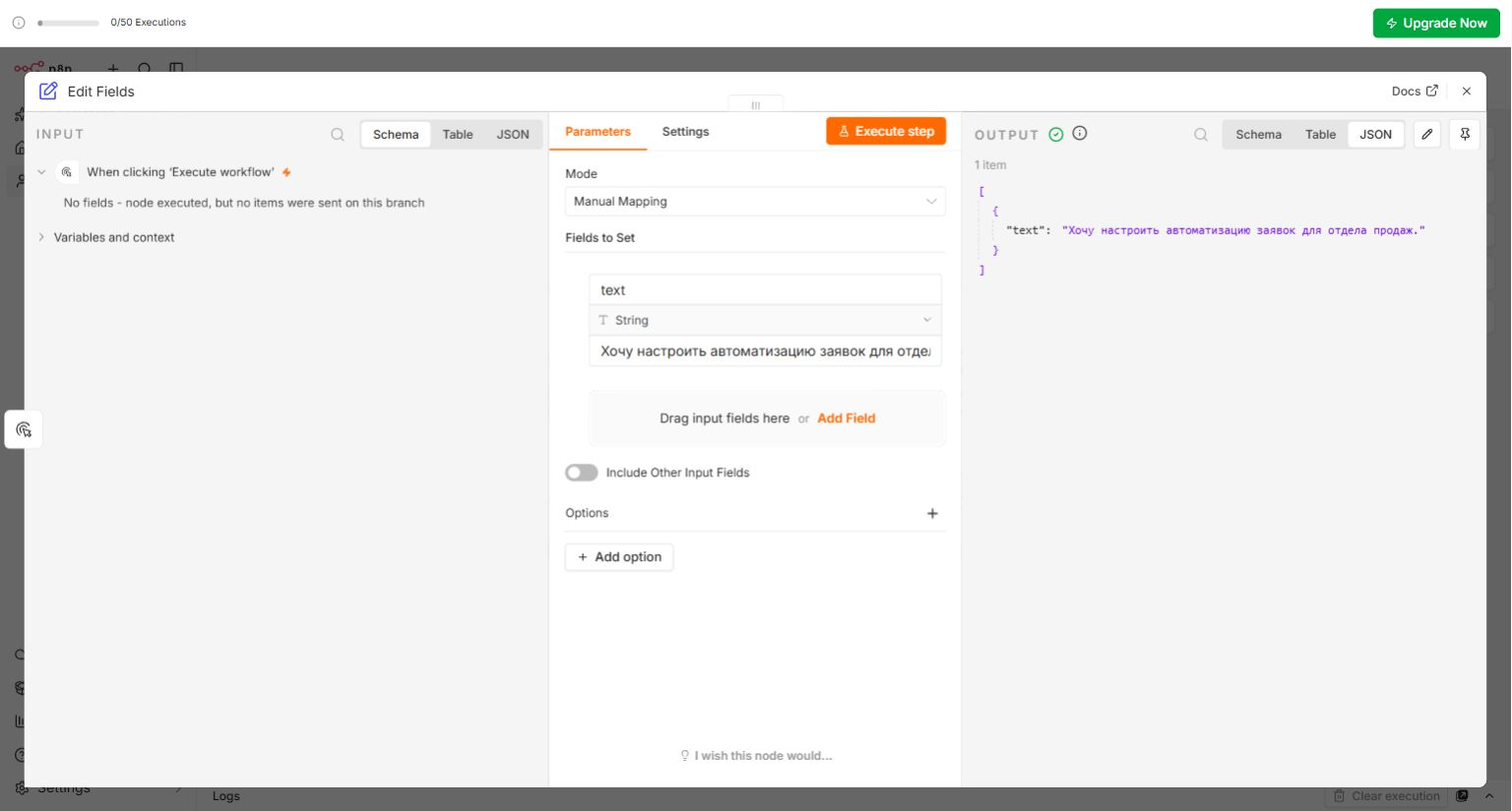Click the output info icon

pyautogui.click(x=1080, y=133)
